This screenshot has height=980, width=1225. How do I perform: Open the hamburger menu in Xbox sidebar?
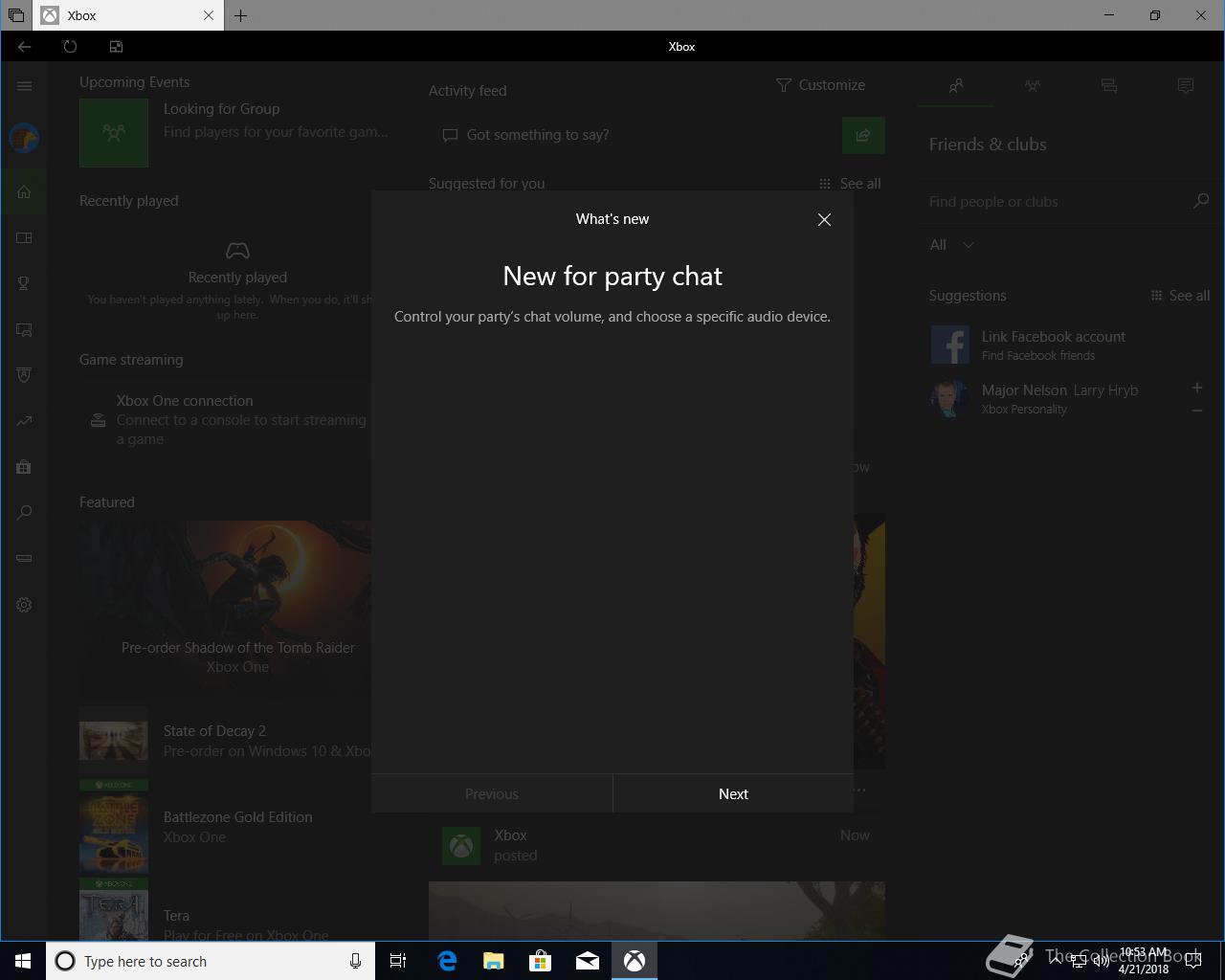(x=24, y=86)
